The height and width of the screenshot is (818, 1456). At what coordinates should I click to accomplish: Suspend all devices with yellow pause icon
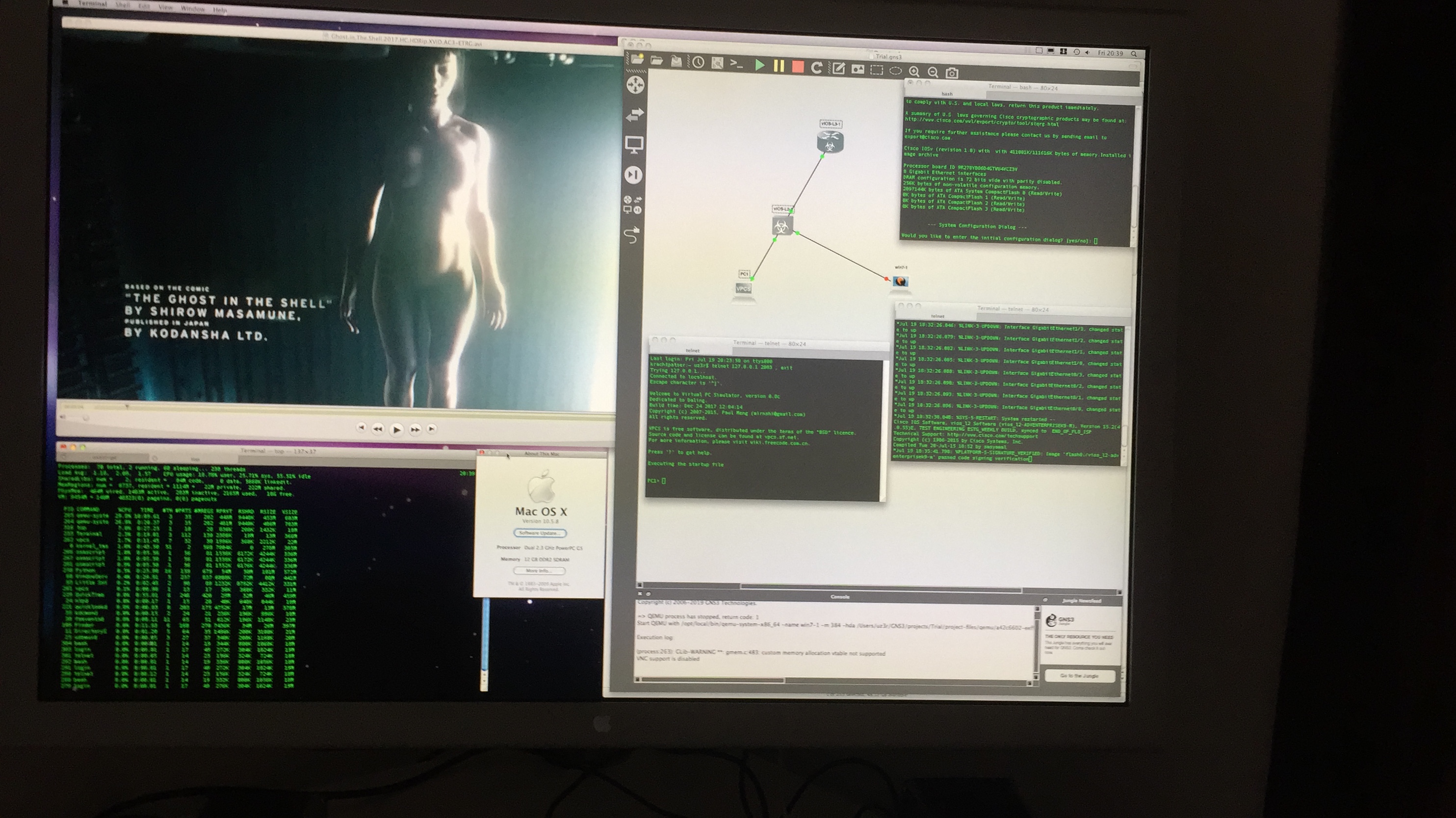(x=779, y=66)
